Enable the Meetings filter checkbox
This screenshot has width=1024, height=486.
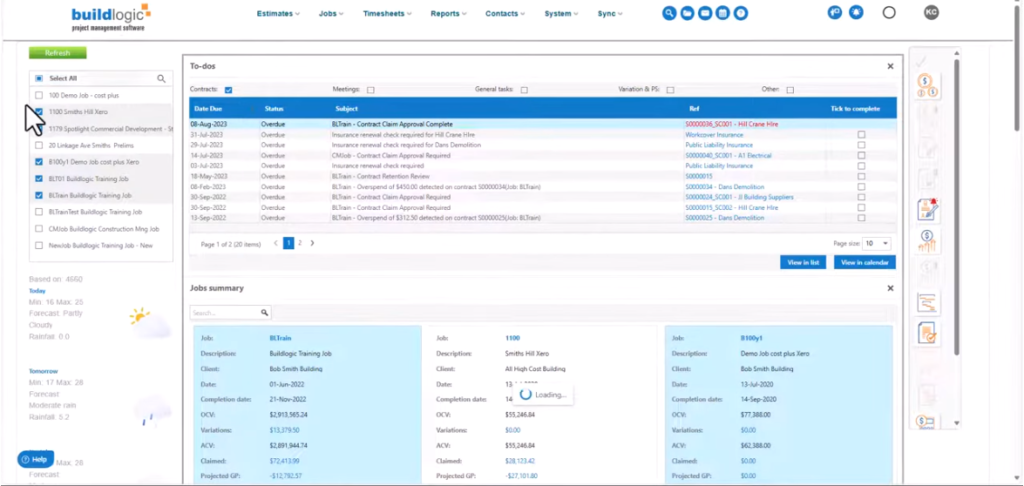pos(371,90)
